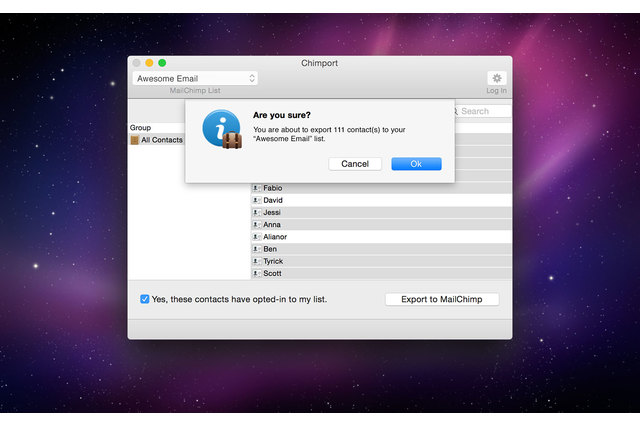Viewport: 640px width, 426px height.
Task: Select the contact named Fabio
Action: point(381,188)
